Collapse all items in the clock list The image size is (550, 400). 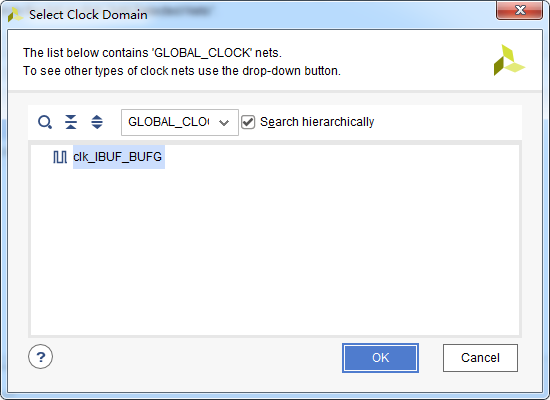pyautogui.click(x=71, y=122)
